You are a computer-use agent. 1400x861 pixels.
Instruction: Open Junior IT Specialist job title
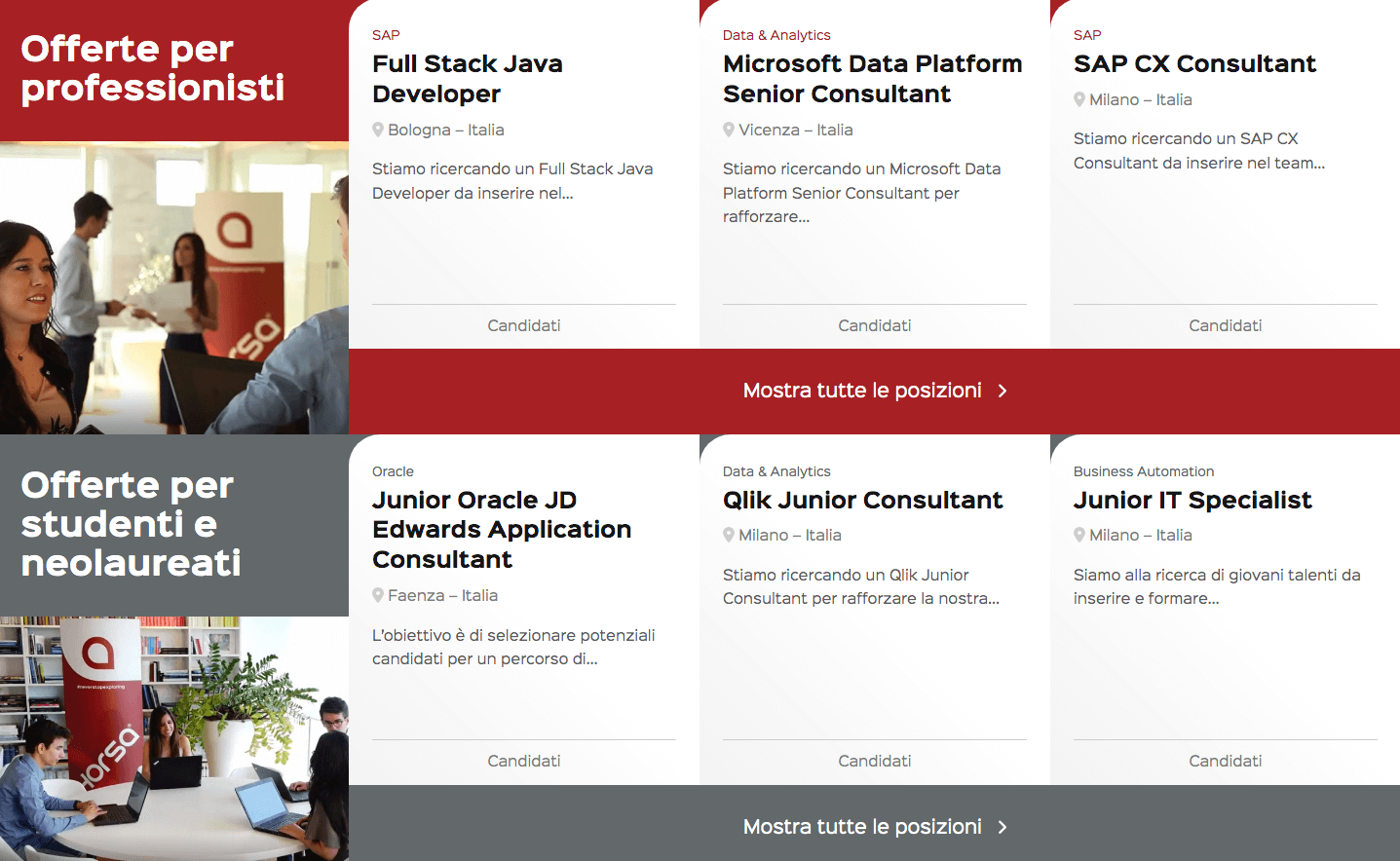1192,501
